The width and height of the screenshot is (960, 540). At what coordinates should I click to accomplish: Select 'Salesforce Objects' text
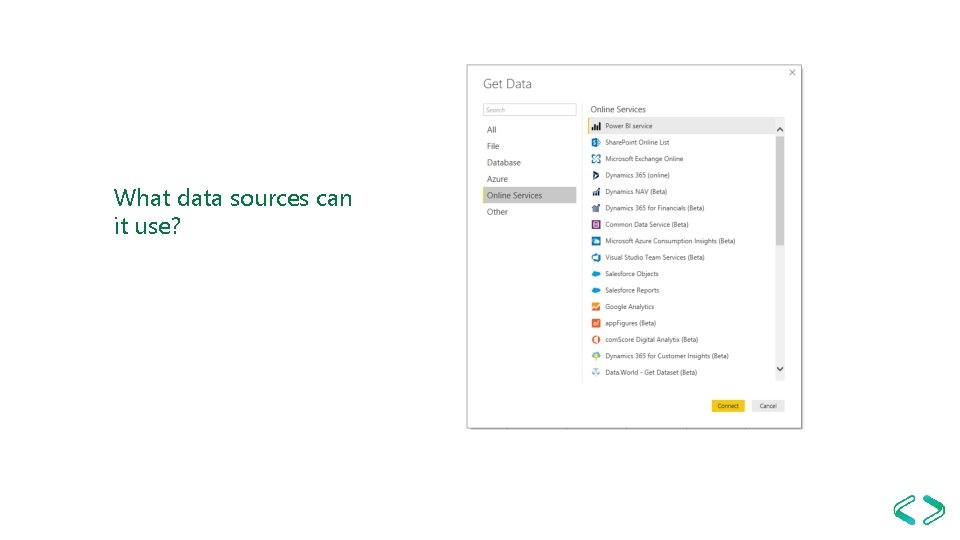[632, 274]
